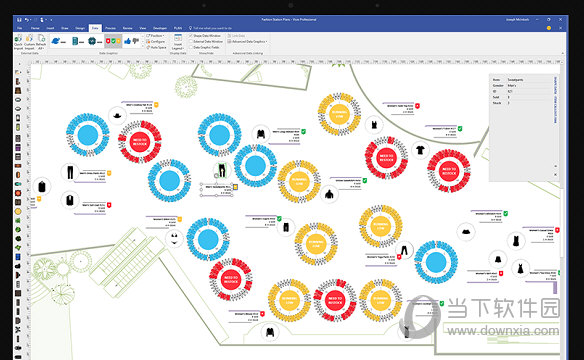
Task: Open the File tab
Action: click(20, 28)
